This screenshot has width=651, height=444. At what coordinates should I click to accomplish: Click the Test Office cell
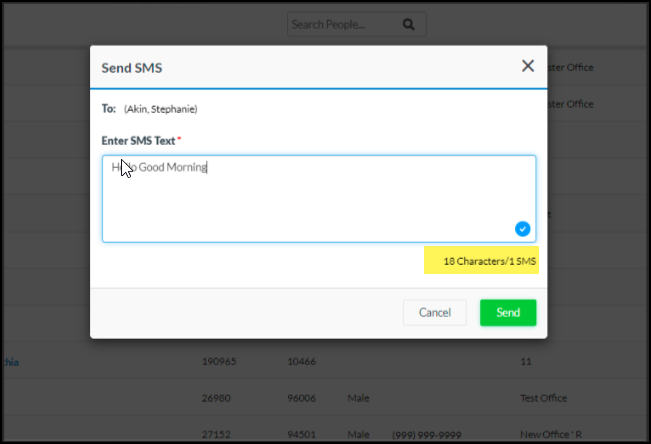(x=544, y=398)
